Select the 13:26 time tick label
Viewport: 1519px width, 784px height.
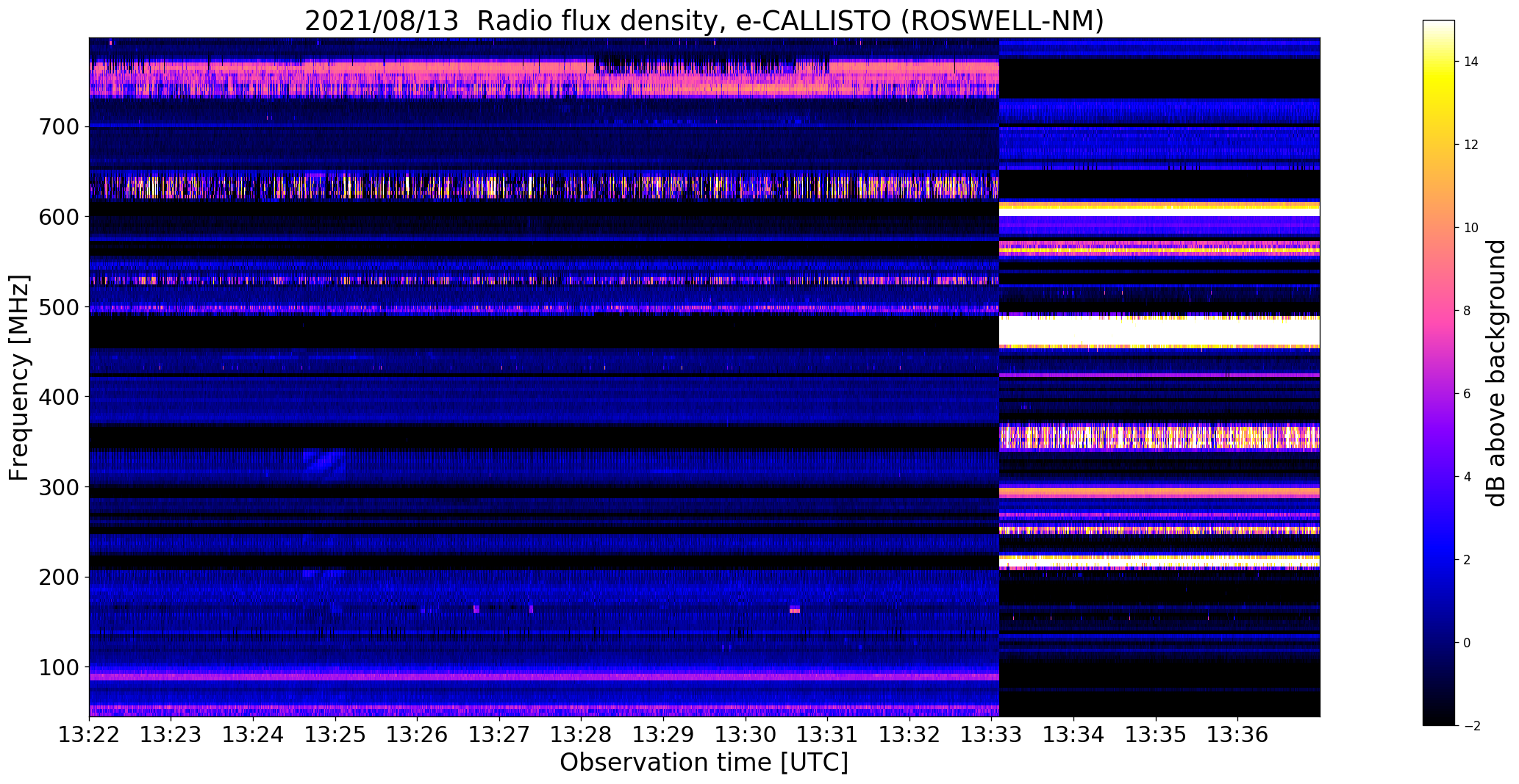tap(417, 734)
